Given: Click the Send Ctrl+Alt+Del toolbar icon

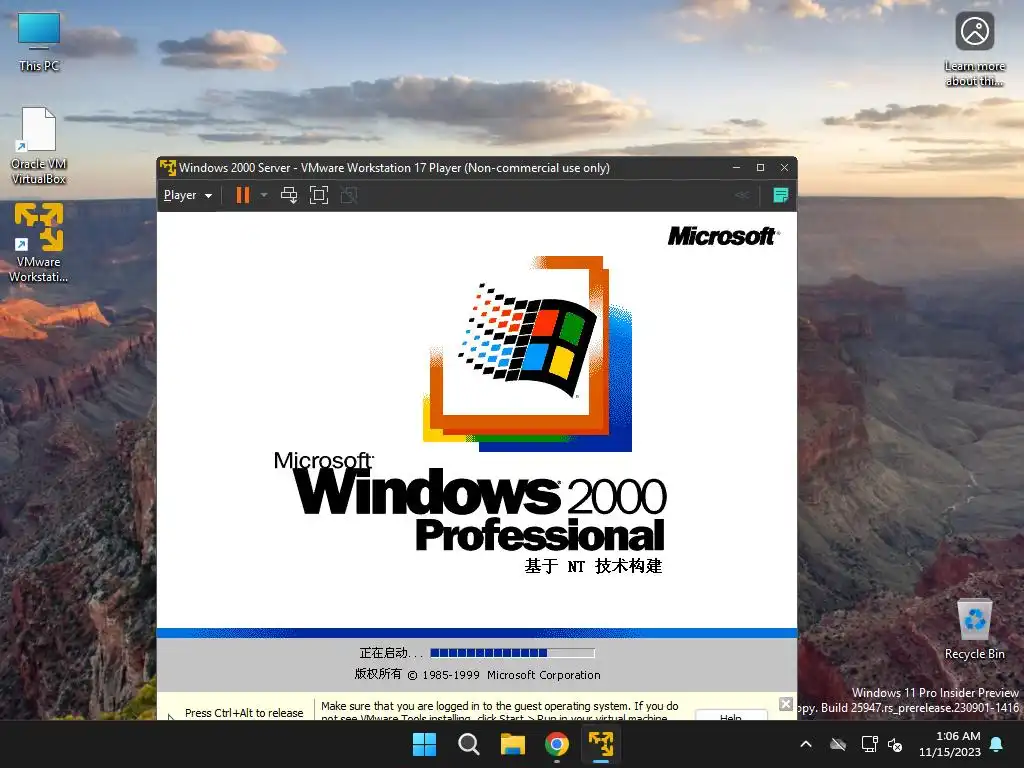Looking at the screenshot, I should (x=289, y=195).
